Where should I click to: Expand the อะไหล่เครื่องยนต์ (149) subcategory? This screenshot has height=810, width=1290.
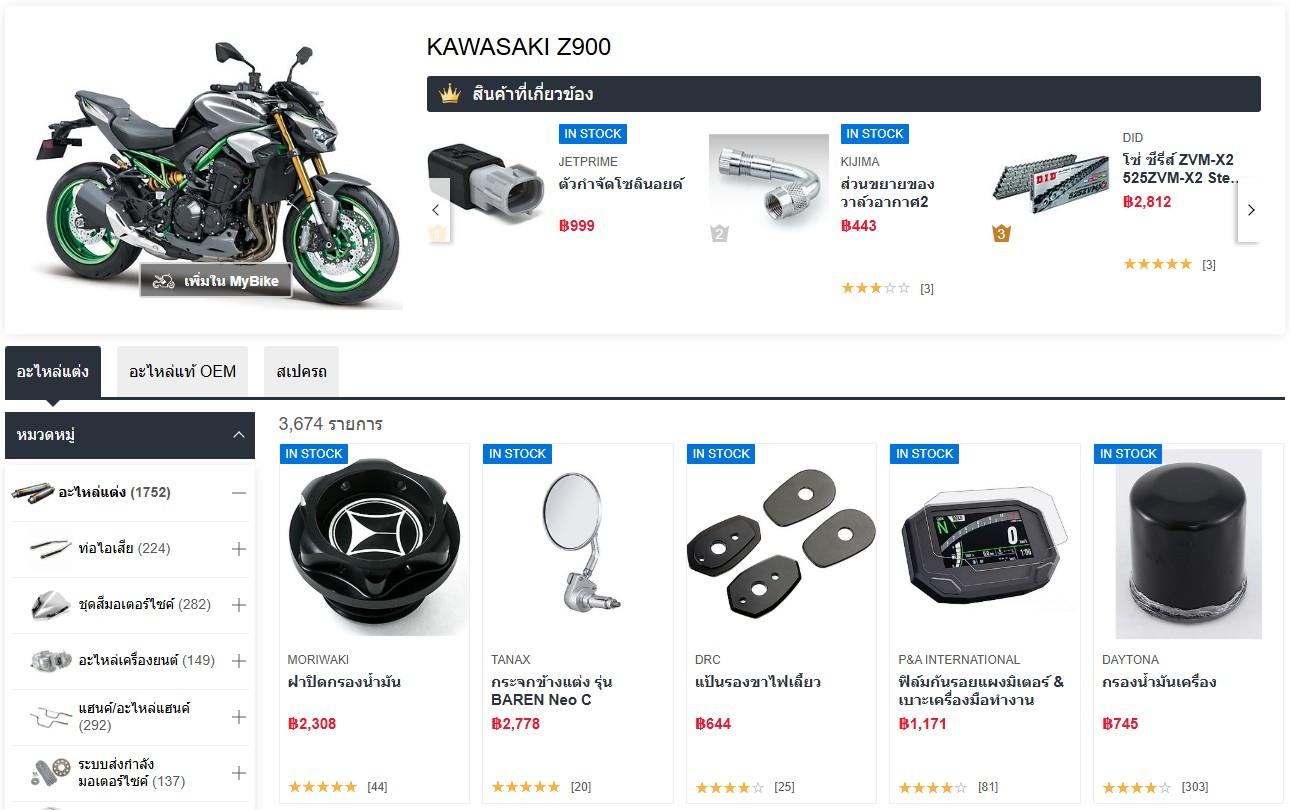coord(238,660)
